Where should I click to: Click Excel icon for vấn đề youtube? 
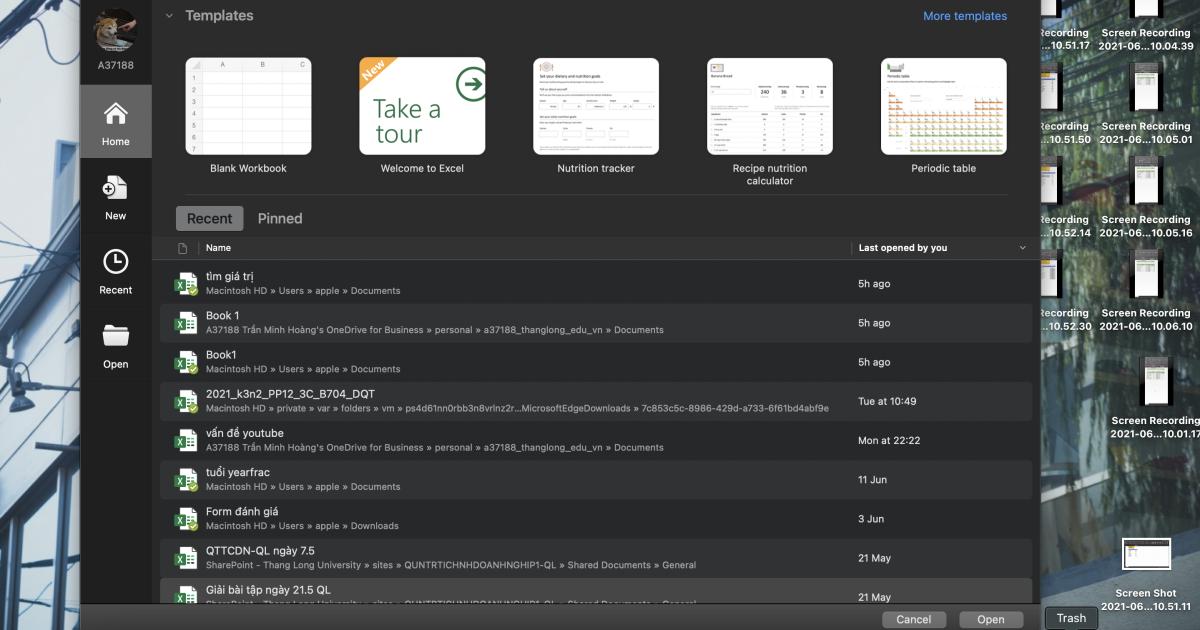pyautogui.click(x=186, y=440)
